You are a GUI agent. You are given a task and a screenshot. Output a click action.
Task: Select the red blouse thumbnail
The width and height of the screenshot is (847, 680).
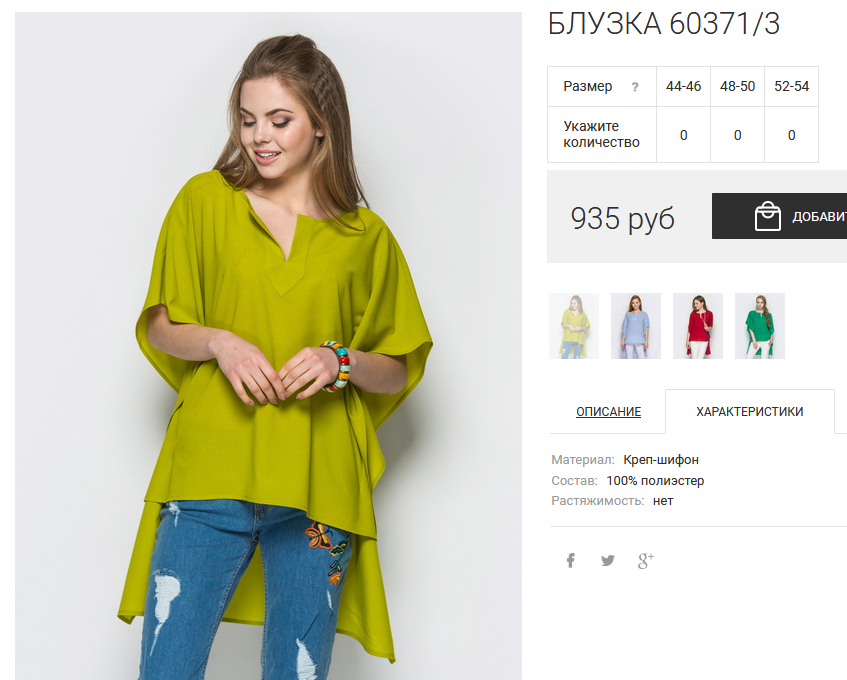point(698,326)
